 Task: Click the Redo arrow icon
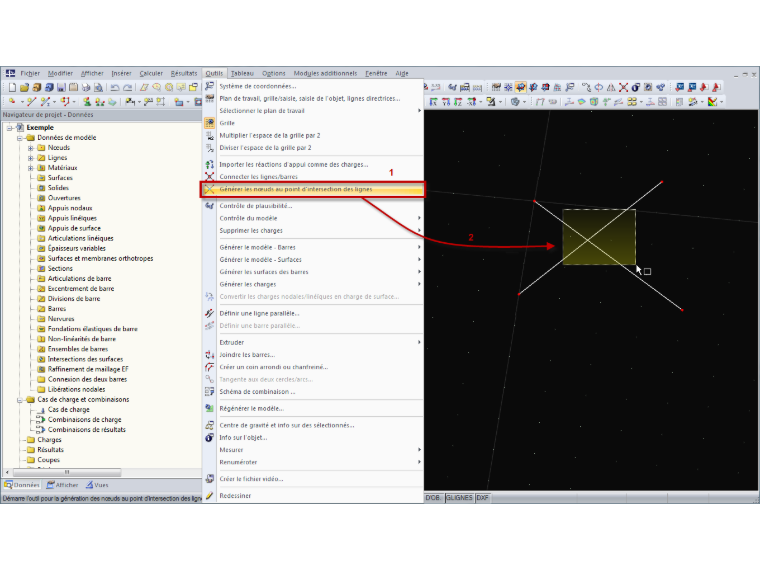(x=127, y=88)
